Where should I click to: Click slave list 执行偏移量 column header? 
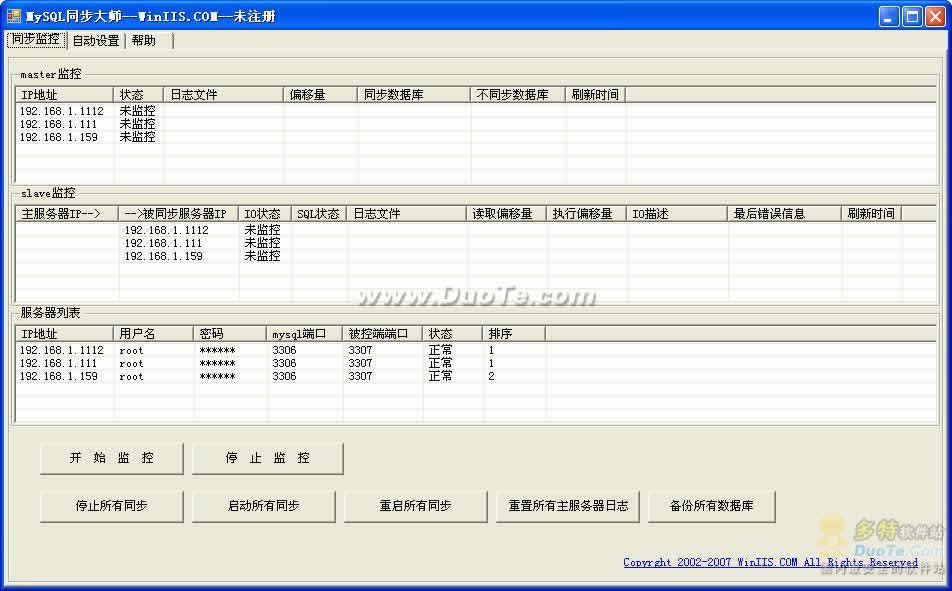[586, 214]
